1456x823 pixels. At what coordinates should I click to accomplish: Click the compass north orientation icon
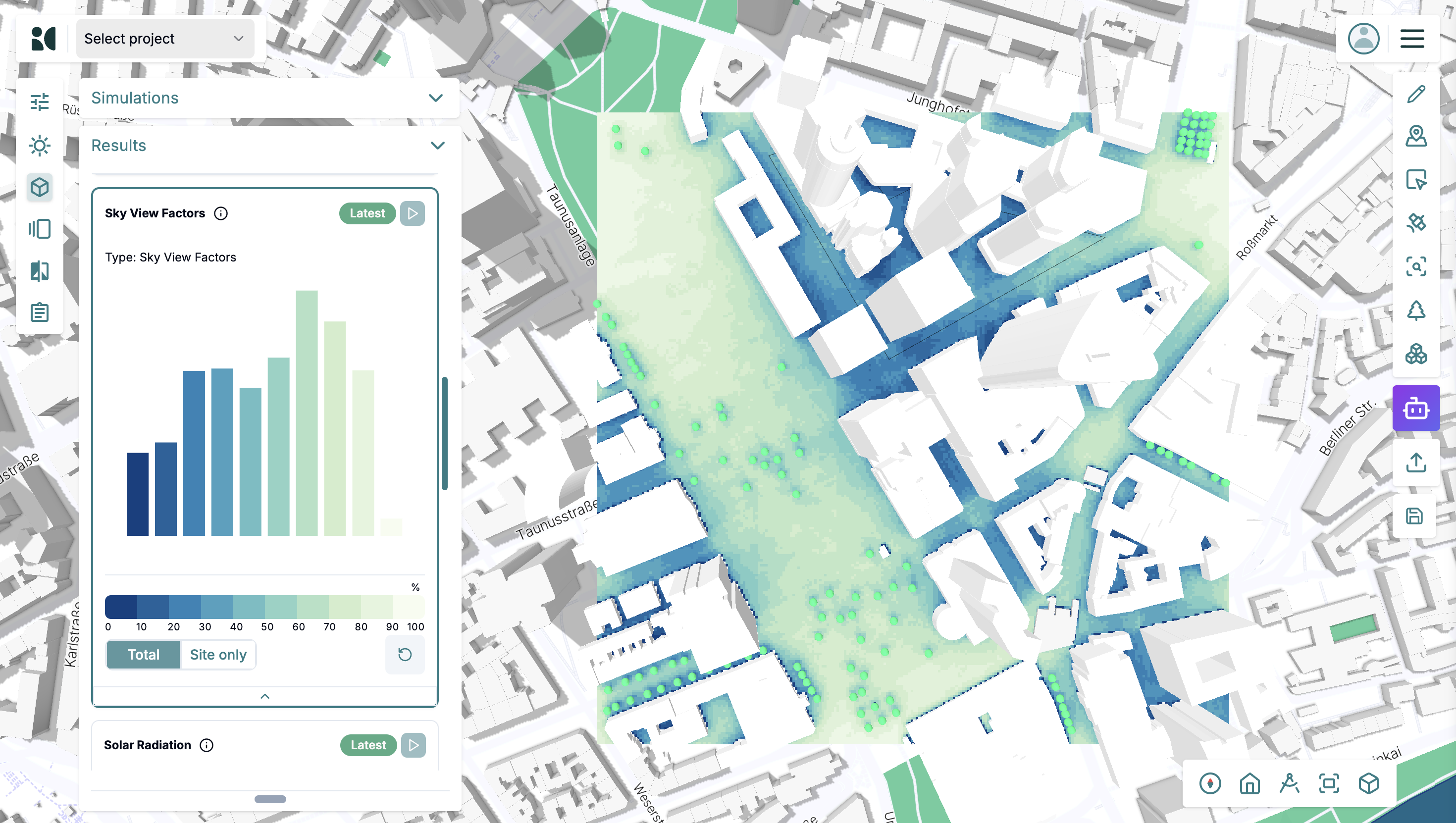point(1210,783)
